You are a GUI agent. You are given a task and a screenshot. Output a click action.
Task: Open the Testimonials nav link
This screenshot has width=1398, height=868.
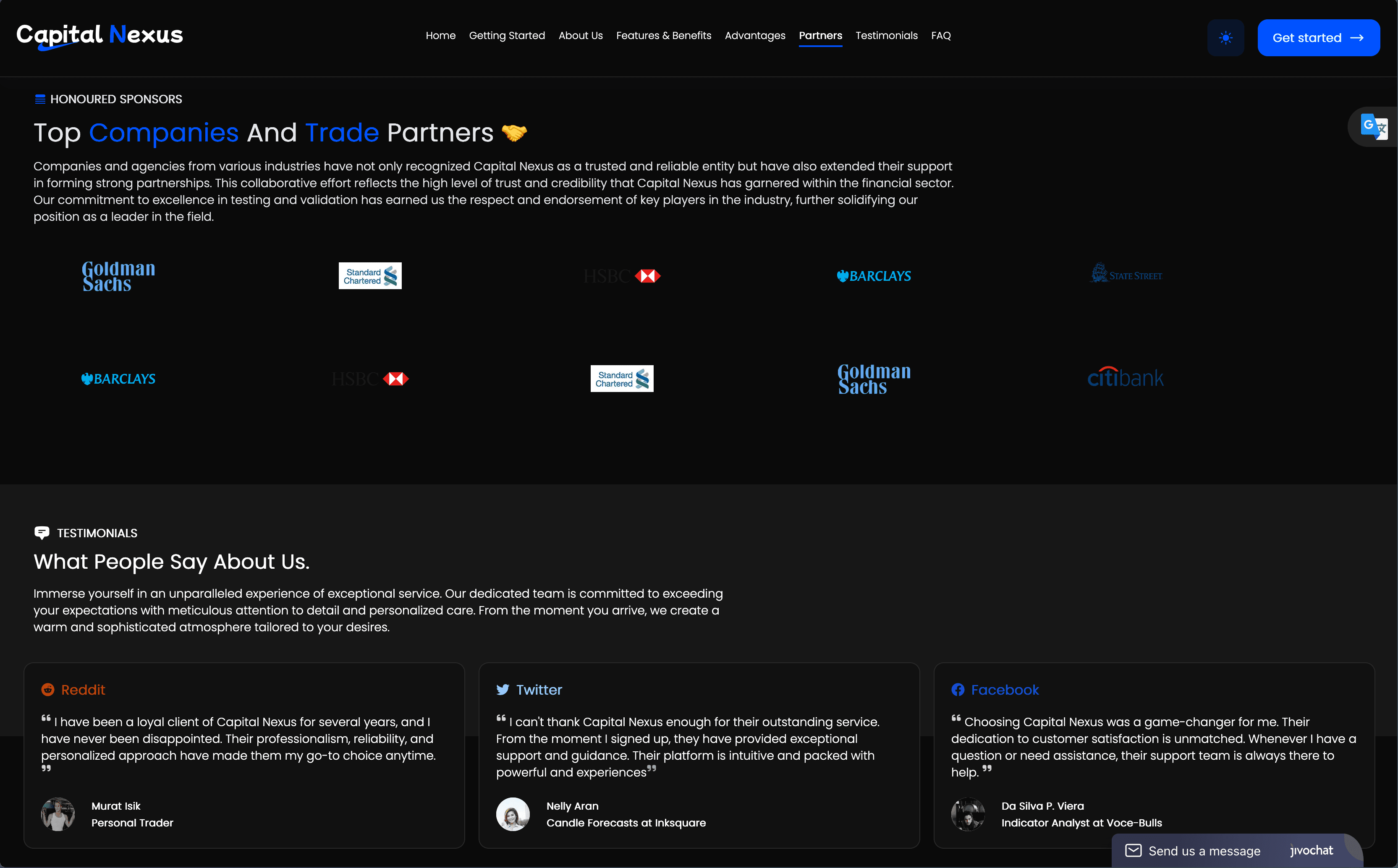(x=886, y=36)
